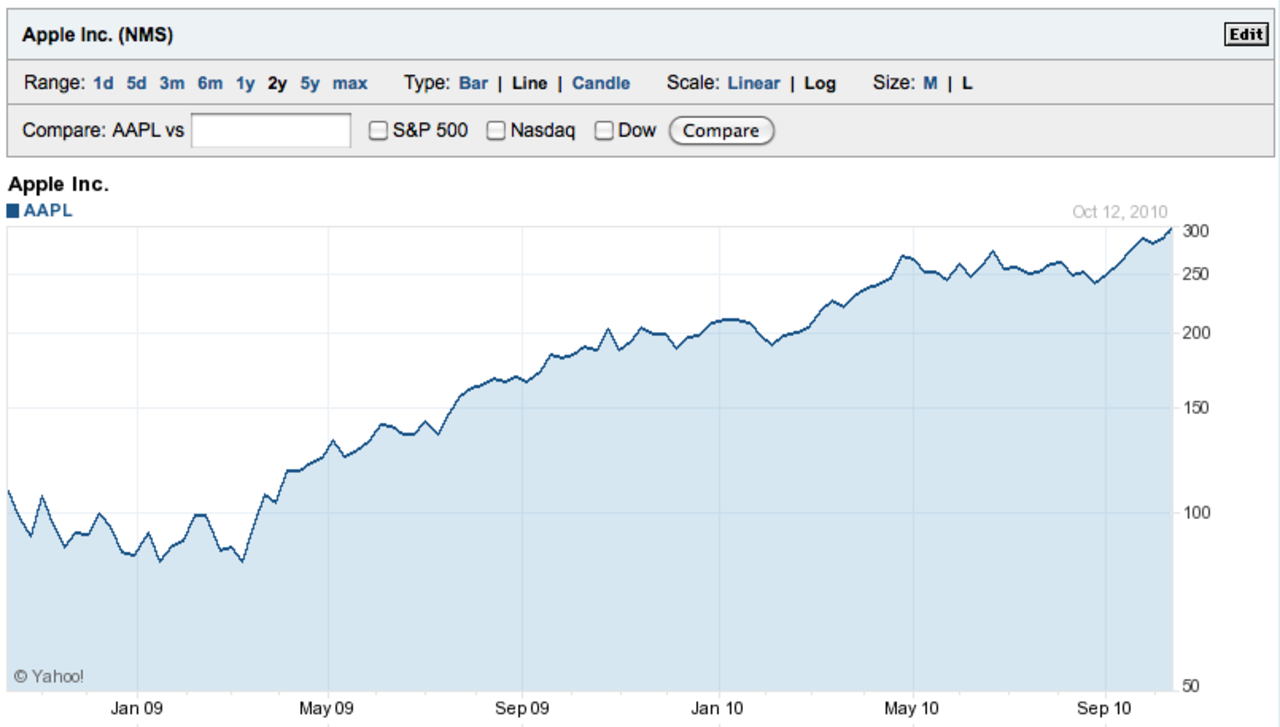Tick the Nasdaq checkbox

(x=496, y=131)
